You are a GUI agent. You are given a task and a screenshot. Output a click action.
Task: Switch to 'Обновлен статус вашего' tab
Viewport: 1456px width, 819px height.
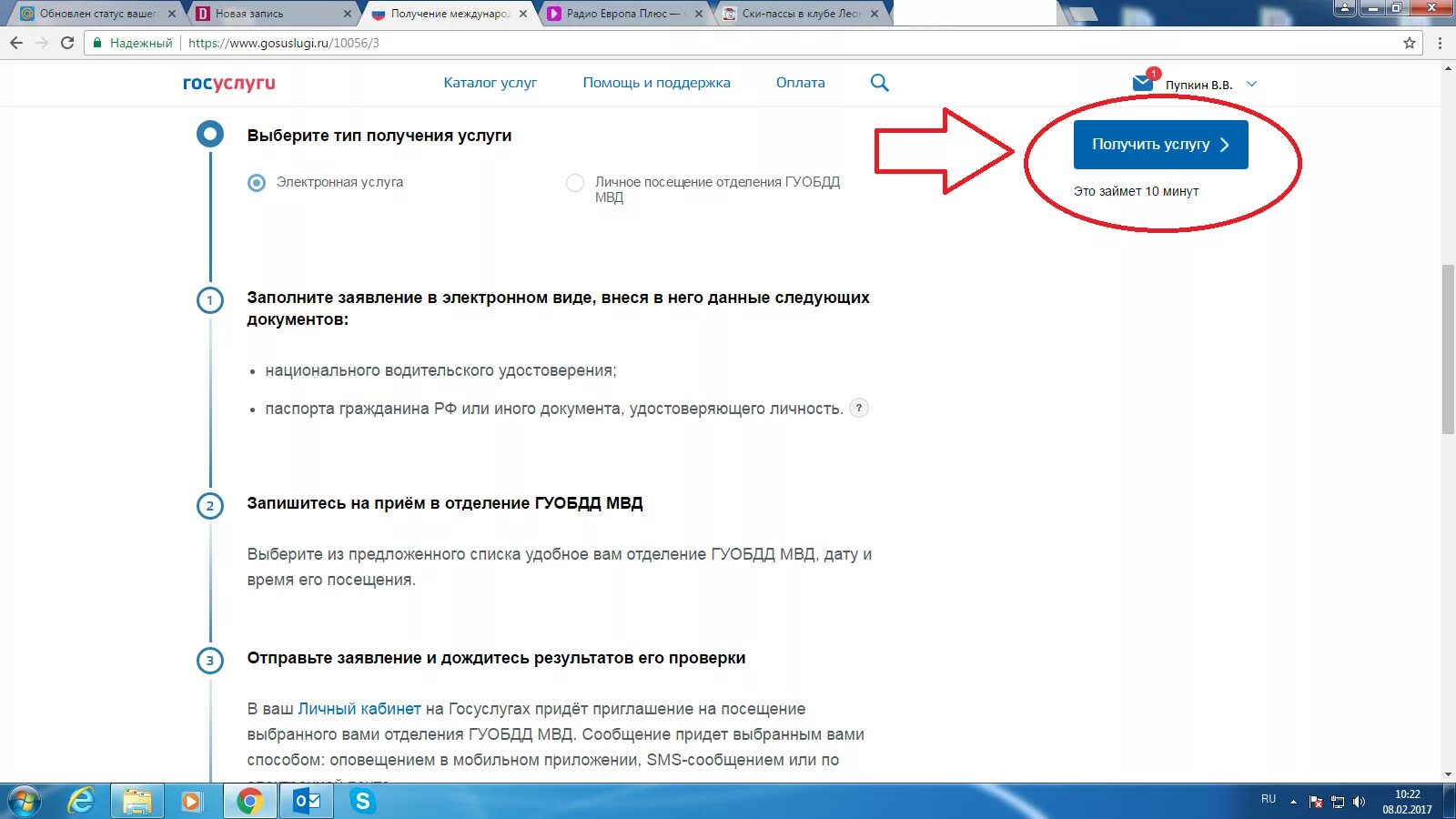(97, 14)
